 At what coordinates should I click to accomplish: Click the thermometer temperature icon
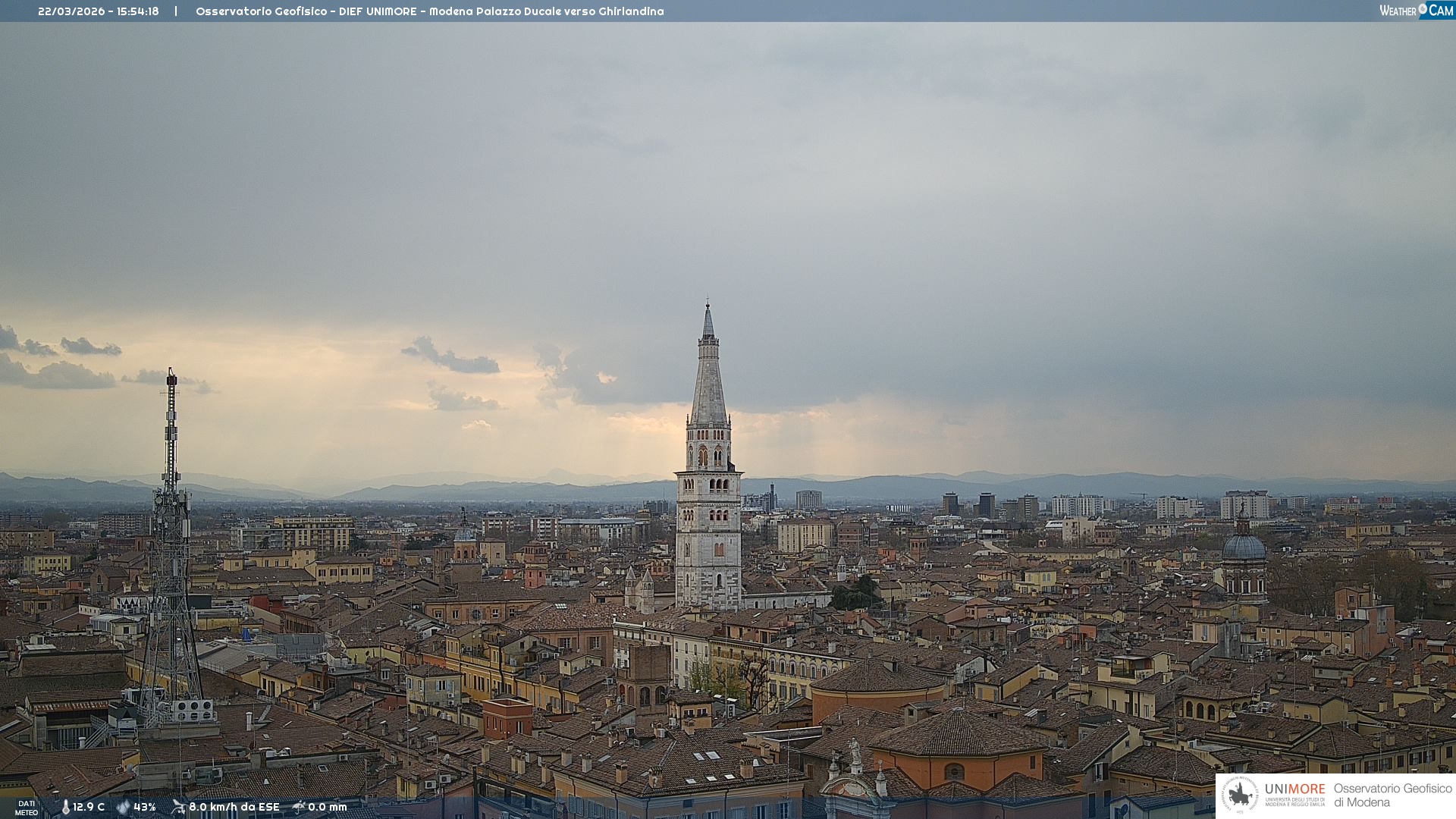coord(65,807)
